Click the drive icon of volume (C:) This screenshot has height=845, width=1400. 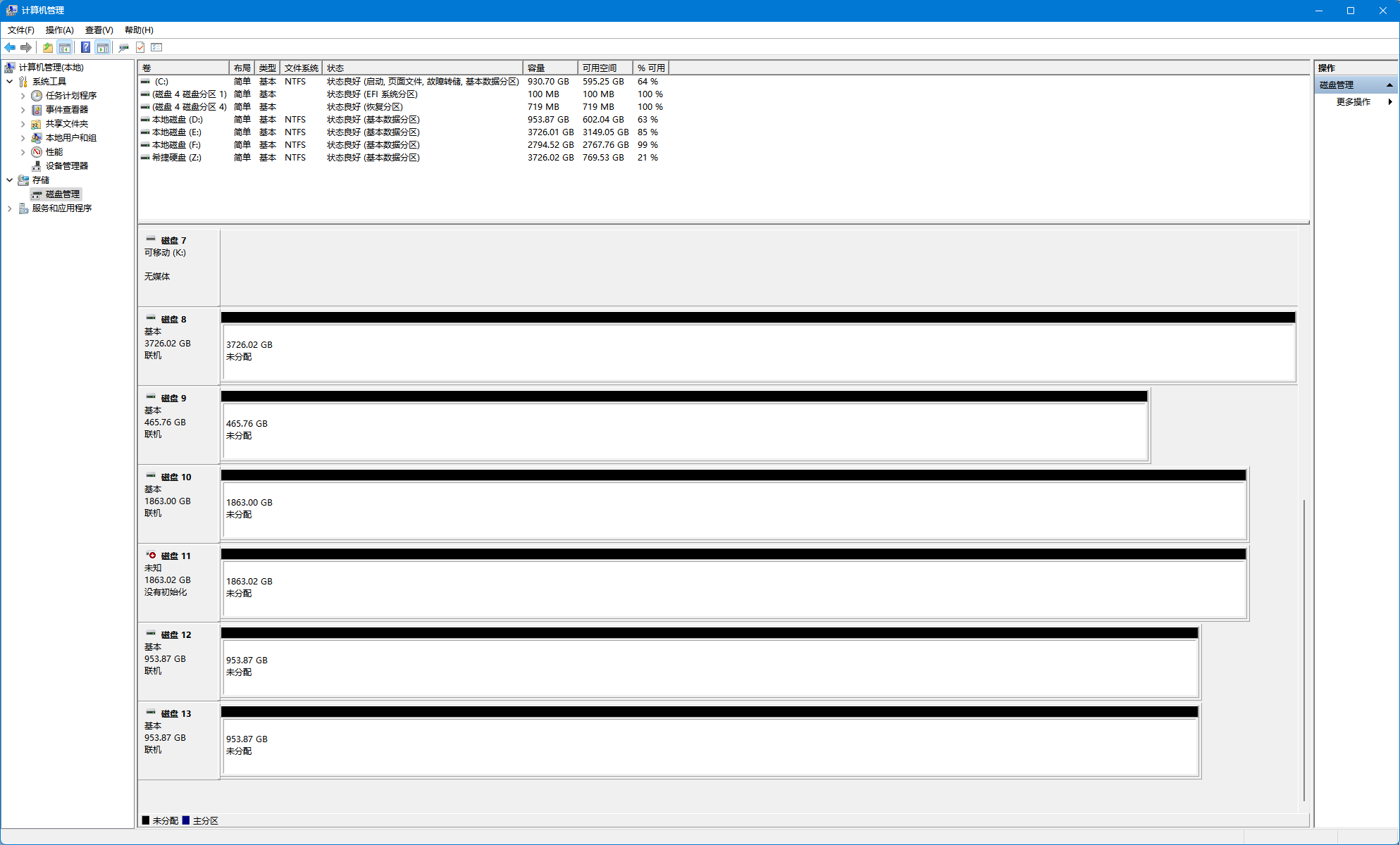145,82
